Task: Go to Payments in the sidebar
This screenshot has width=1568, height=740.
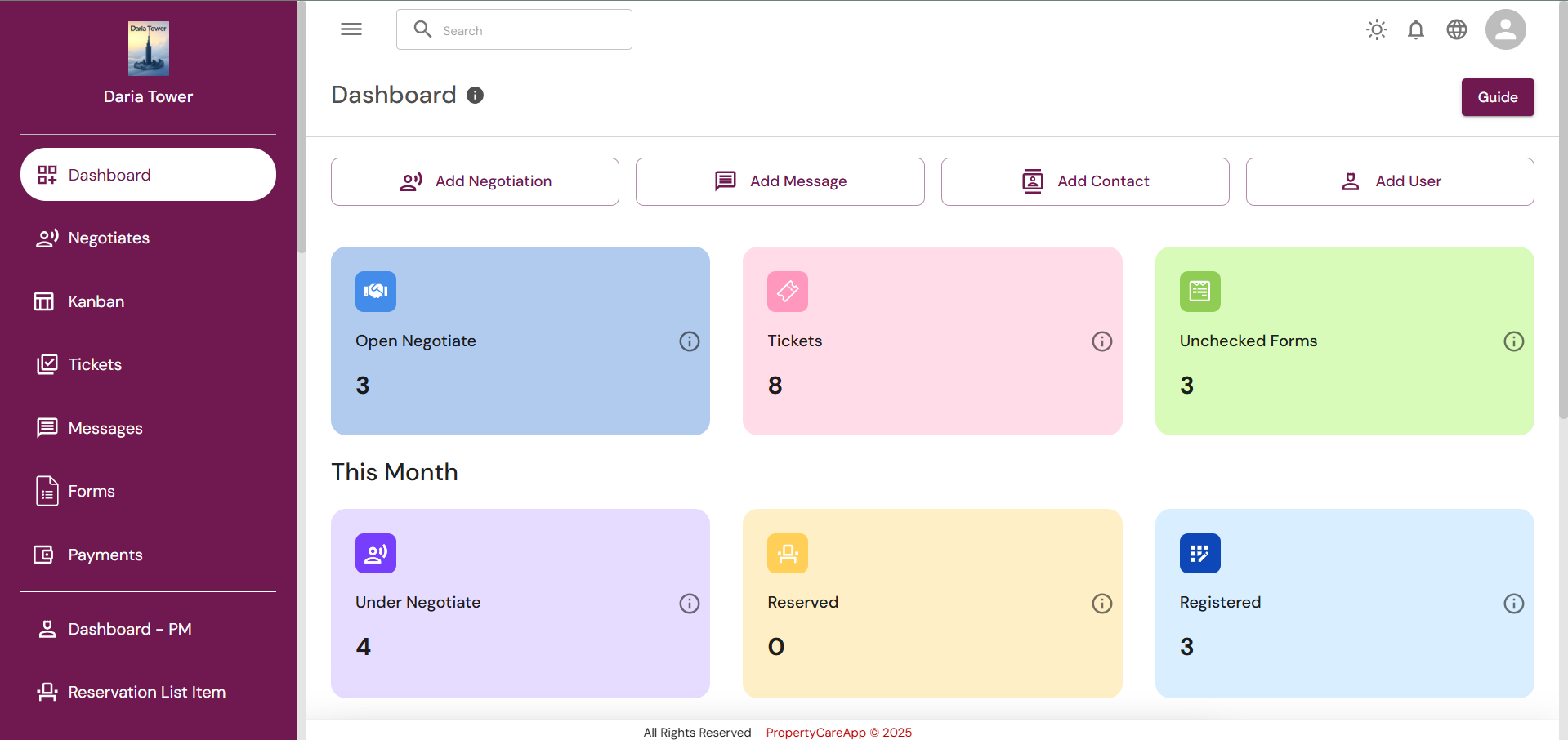Action: point(105,555)
